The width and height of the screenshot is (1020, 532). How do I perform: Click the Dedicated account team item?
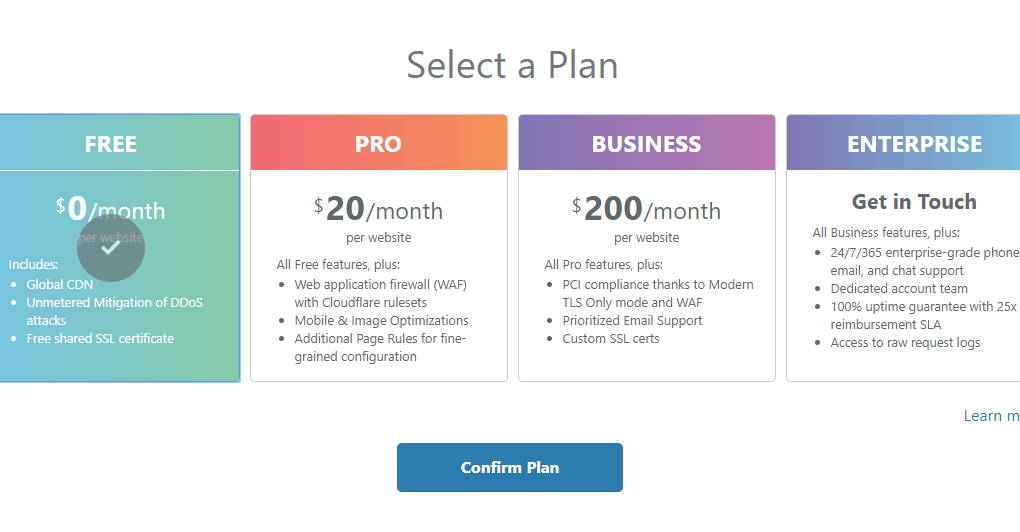click(899, 289)
